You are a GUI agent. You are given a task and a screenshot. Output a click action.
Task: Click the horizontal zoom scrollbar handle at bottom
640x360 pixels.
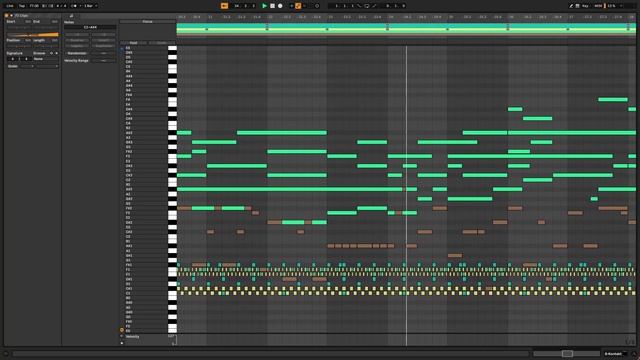[x=567, y=353]
